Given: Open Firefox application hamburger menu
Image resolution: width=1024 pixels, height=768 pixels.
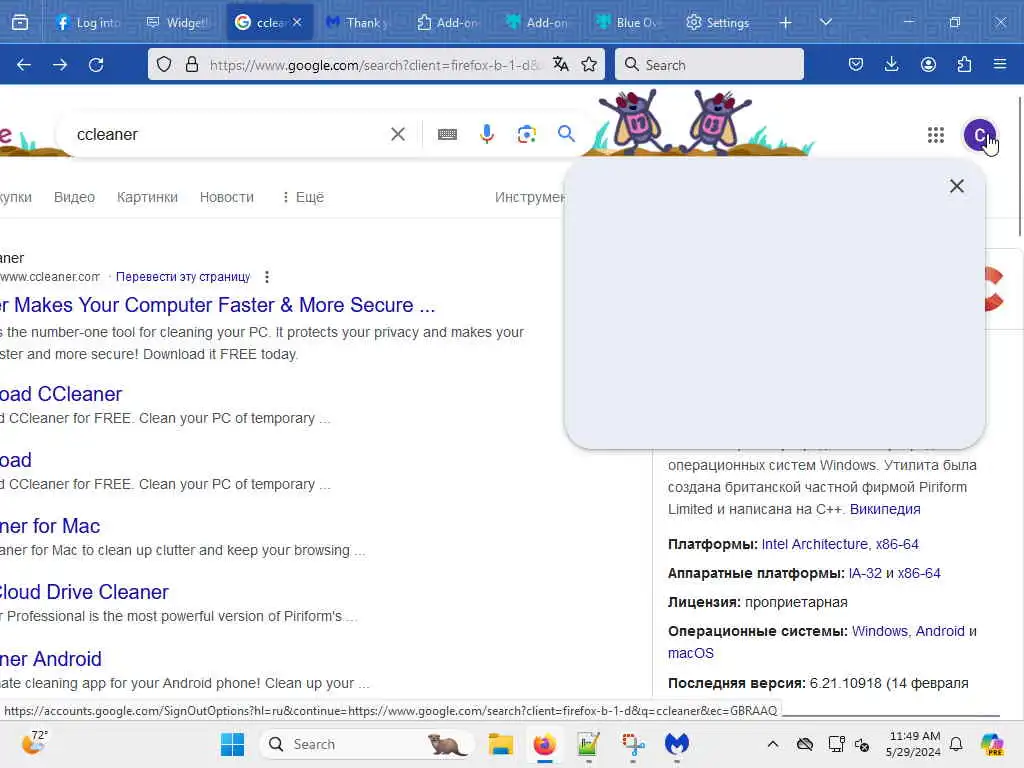Looking at the screenshot, I should point(1000,64).
